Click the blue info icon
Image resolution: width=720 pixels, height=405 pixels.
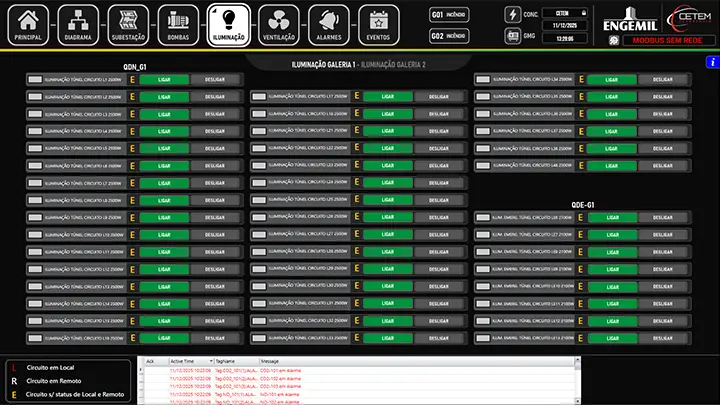tap(709, 62)
